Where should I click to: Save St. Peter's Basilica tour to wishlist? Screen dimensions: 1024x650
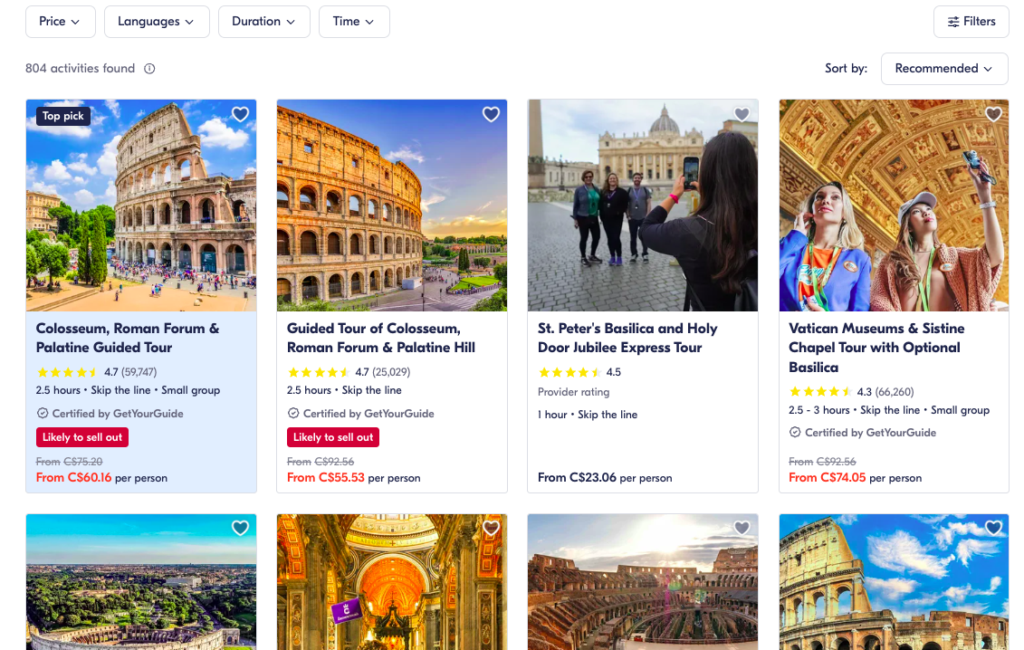pos(742,115)
